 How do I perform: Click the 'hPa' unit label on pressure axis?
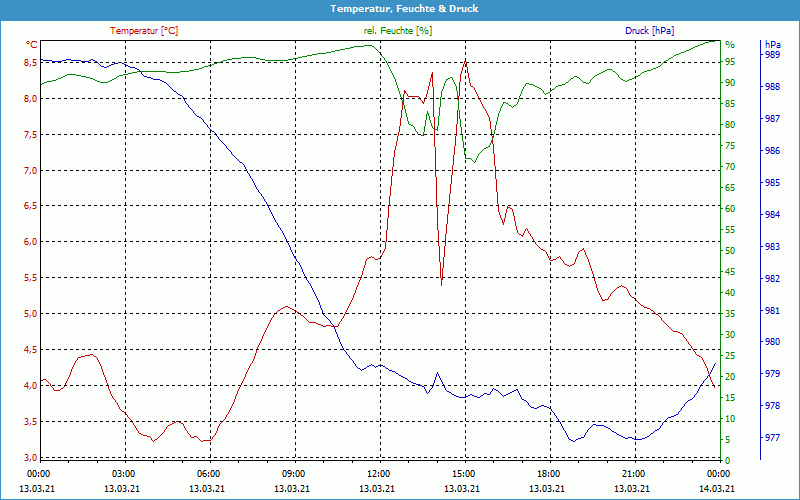pyautogui.click(x=773, y=45)
